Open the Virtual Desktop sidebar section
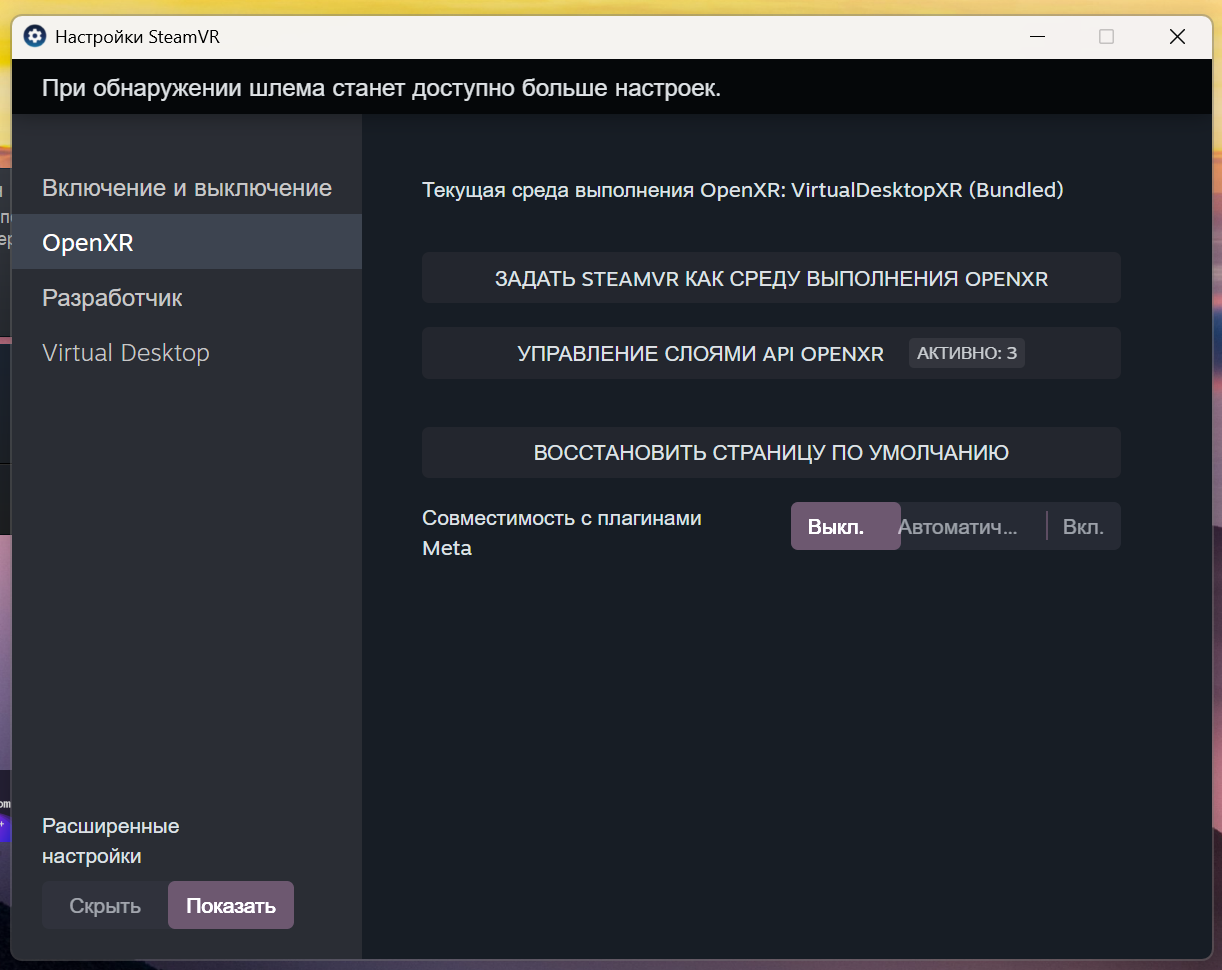Screen dimensions: 1222x970 pos(187,353)
